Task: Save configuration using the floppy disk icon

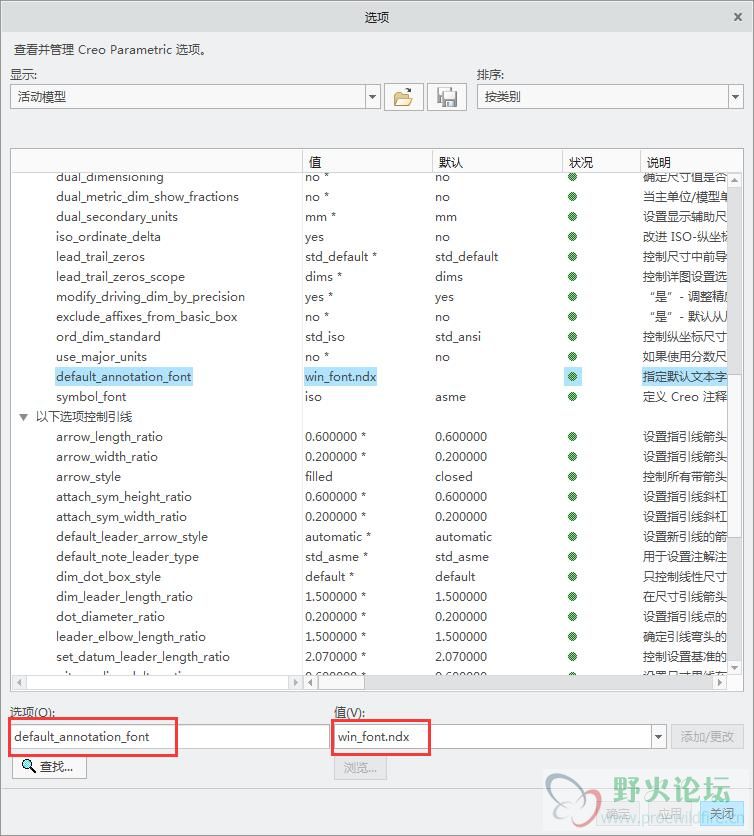Action: pos(447,97)
